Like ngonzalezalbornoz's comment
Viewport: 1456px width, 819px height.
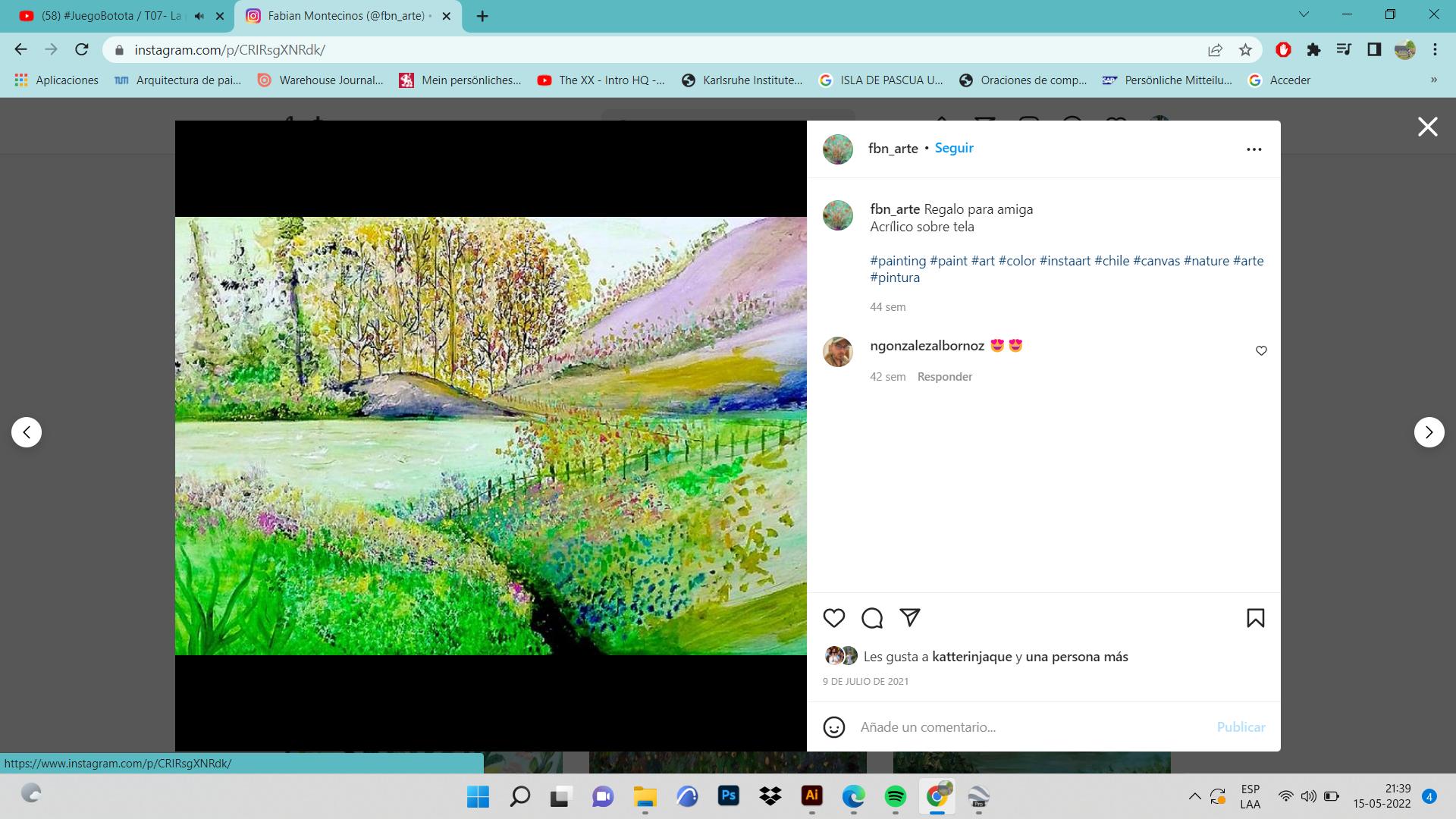[x=1261, y=350]
